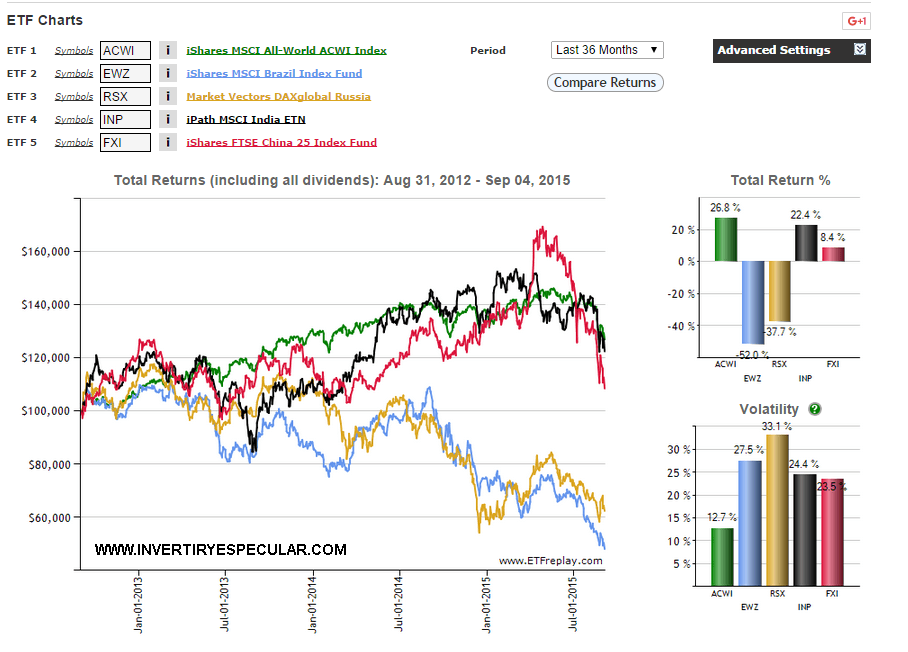Click the Symbols link for ETF 1
Screen dimensions: 908x652
click(74, 50)
